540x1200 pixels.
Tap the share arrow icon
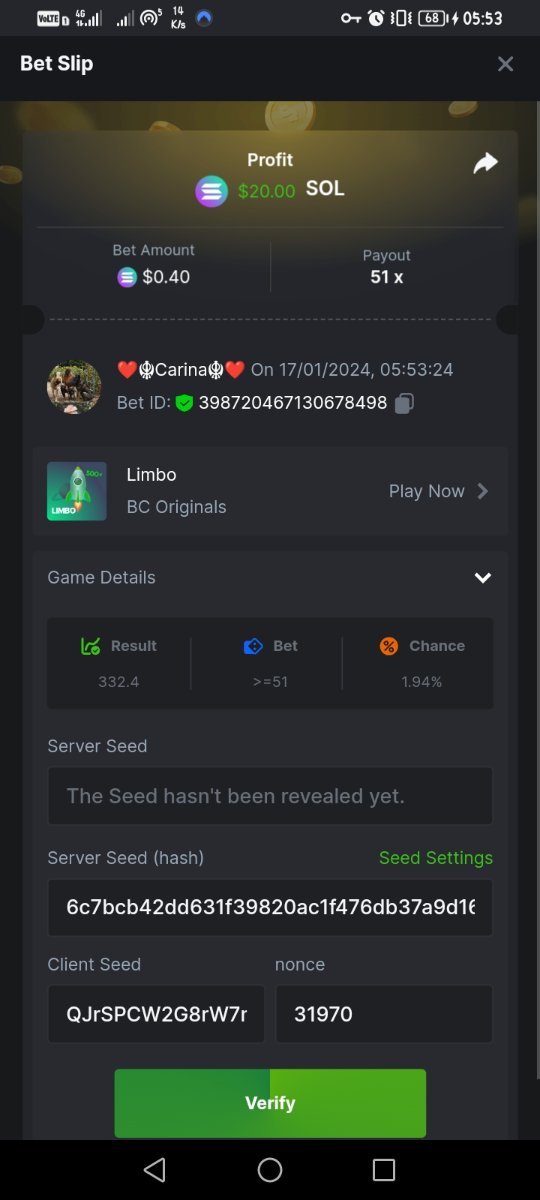[x=485, y=163]
